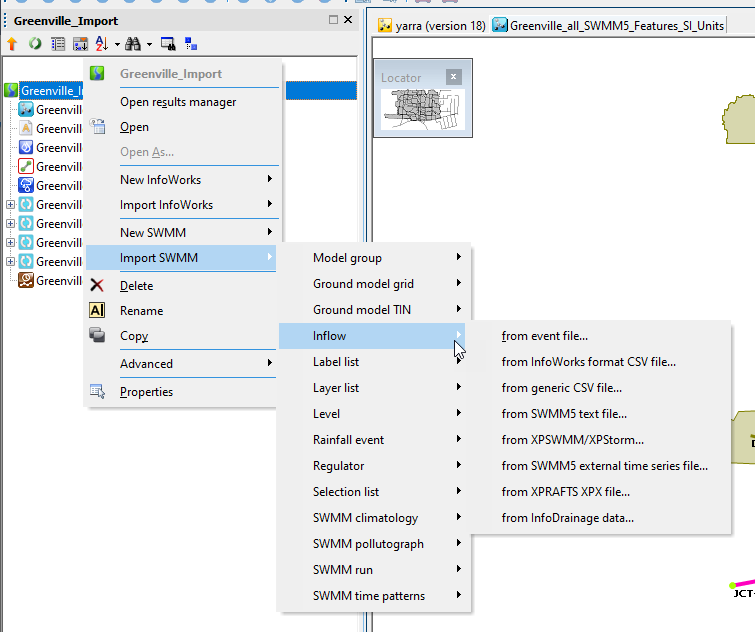The height and width of the screenshot is (632, 755).
Task: Open the dropdown arrow beside A-Z sort
Action: click(x=117, y=45)
